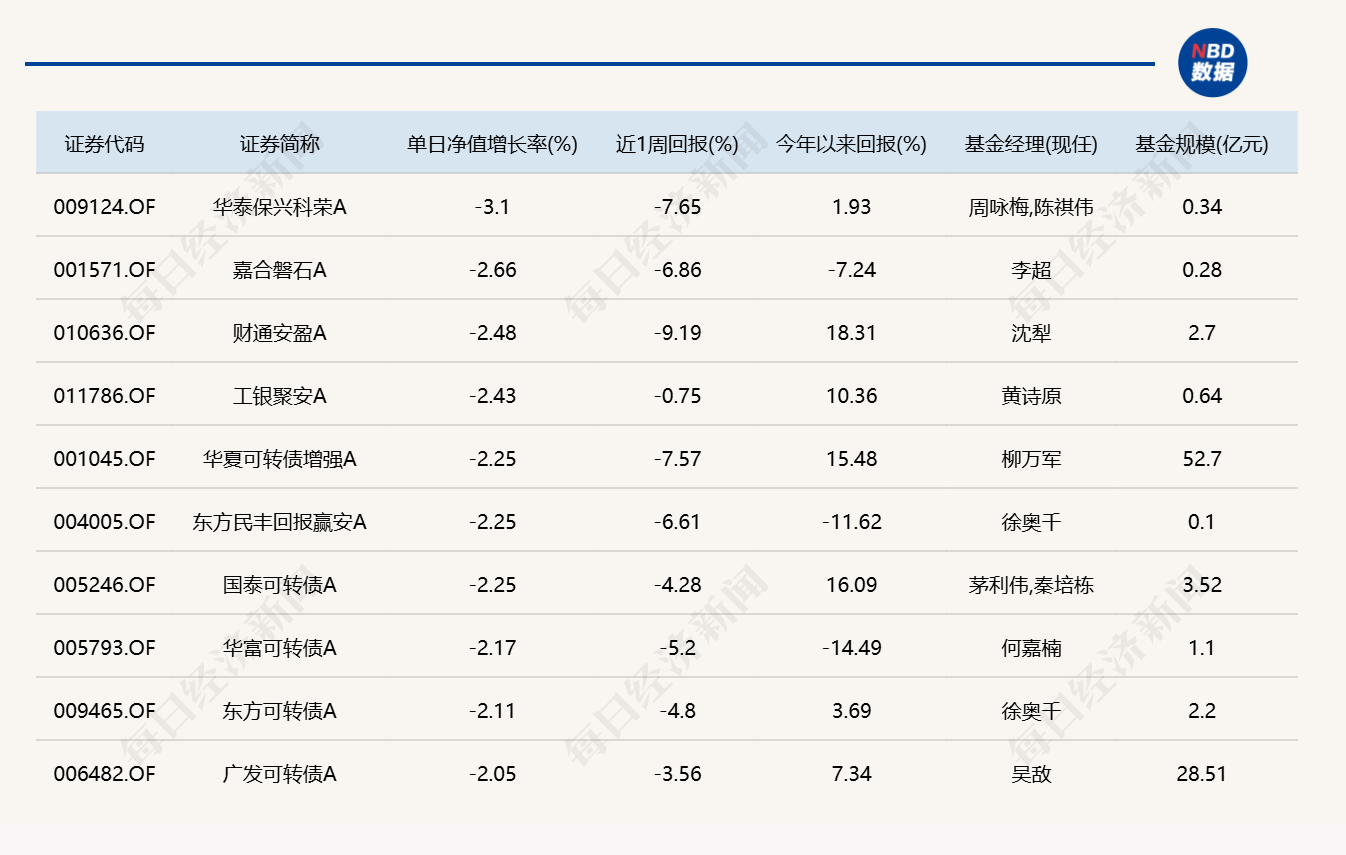Screen dimensions: 1346x855
Task: Select fund name 嘉合磐石A
Action: pyautogui.click(x=280, y=270)
